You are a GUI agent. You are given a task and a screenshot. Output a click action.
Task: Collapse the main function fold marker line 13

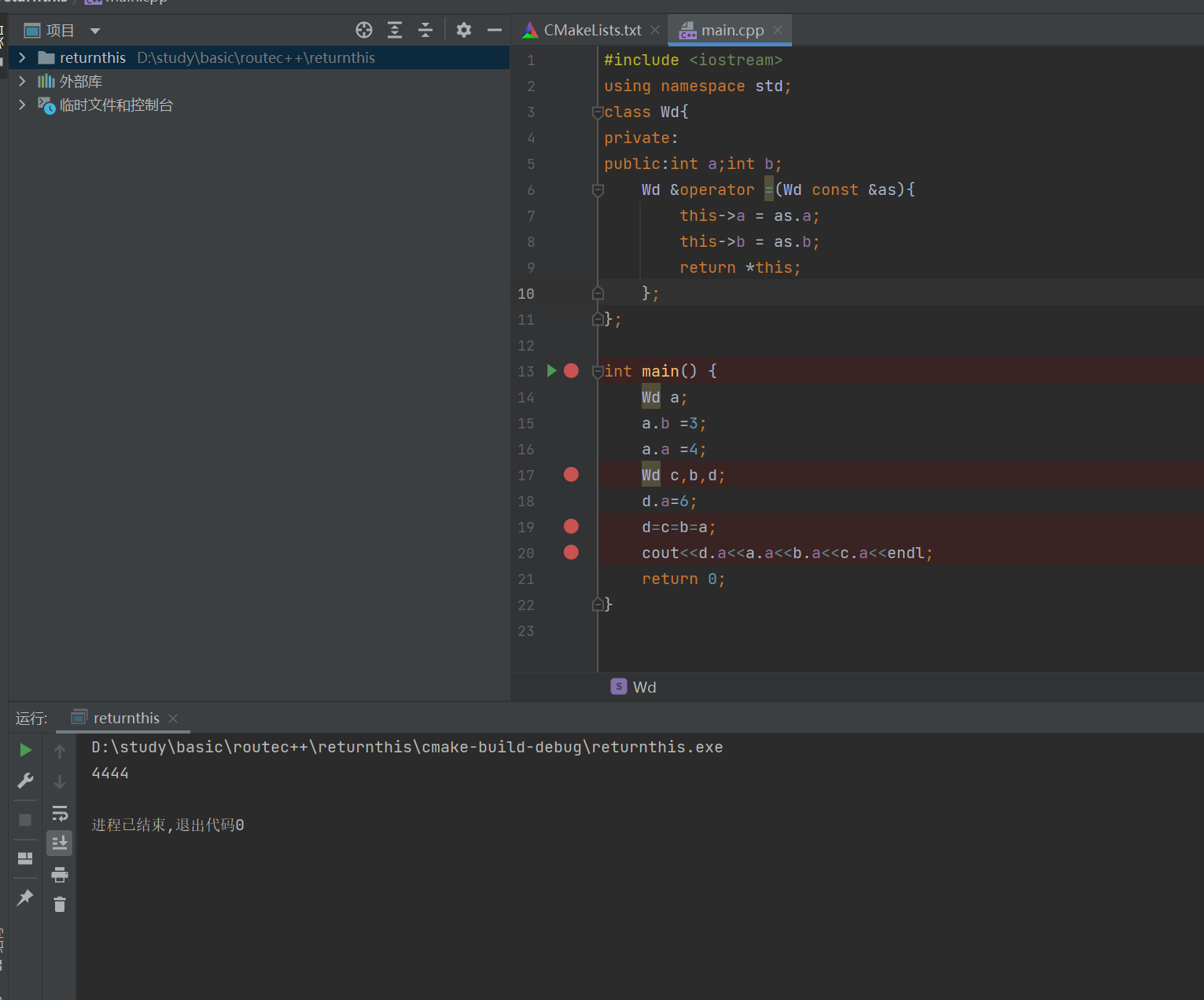598,371
